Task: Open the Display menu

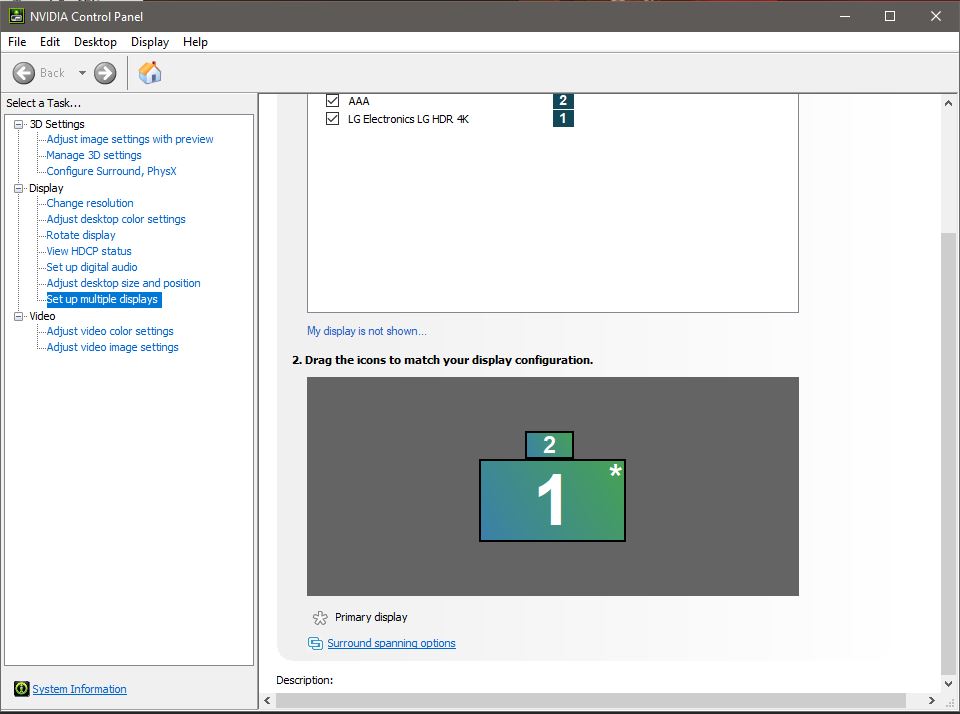Action: 150,42
